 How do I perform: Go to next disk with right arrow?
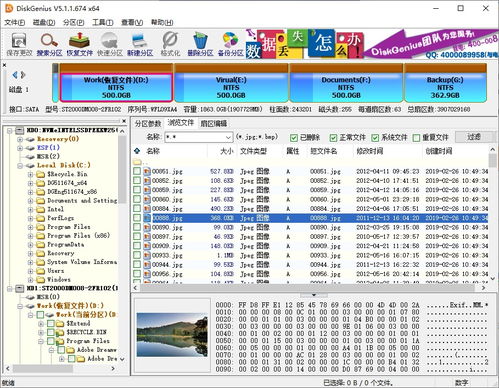[x=23, y=75]
